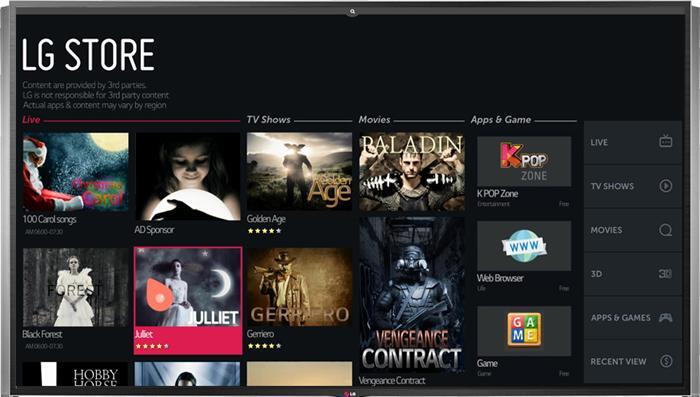The width and height of the screenshot is (700, 397).
Task: Switch to the TV Shows section header
Action: [x=268, y=120]
